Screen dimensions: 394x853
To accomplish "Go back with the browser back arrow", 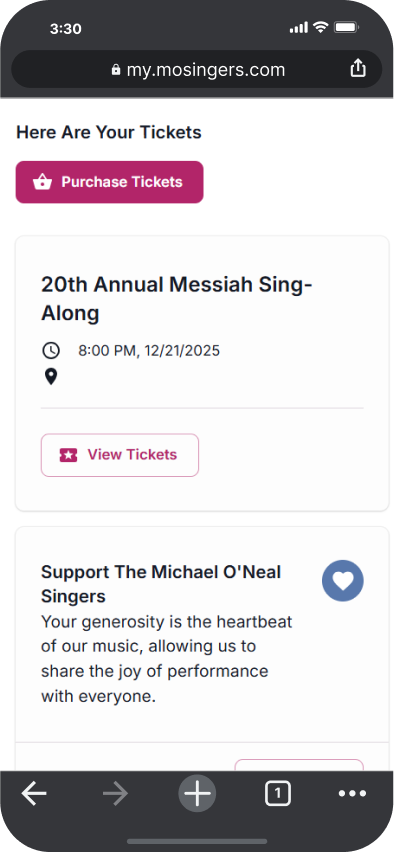I will point(34,794).
